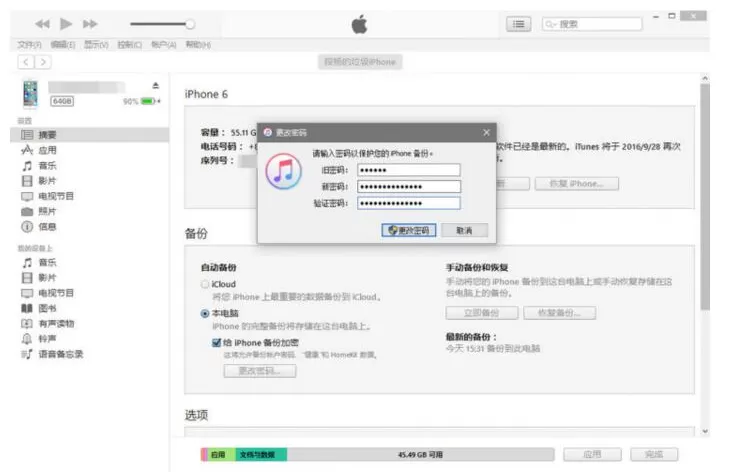The image size is (734, 476).
Task: Adjust the volume slider knob
Action: [x=190, y=24]
